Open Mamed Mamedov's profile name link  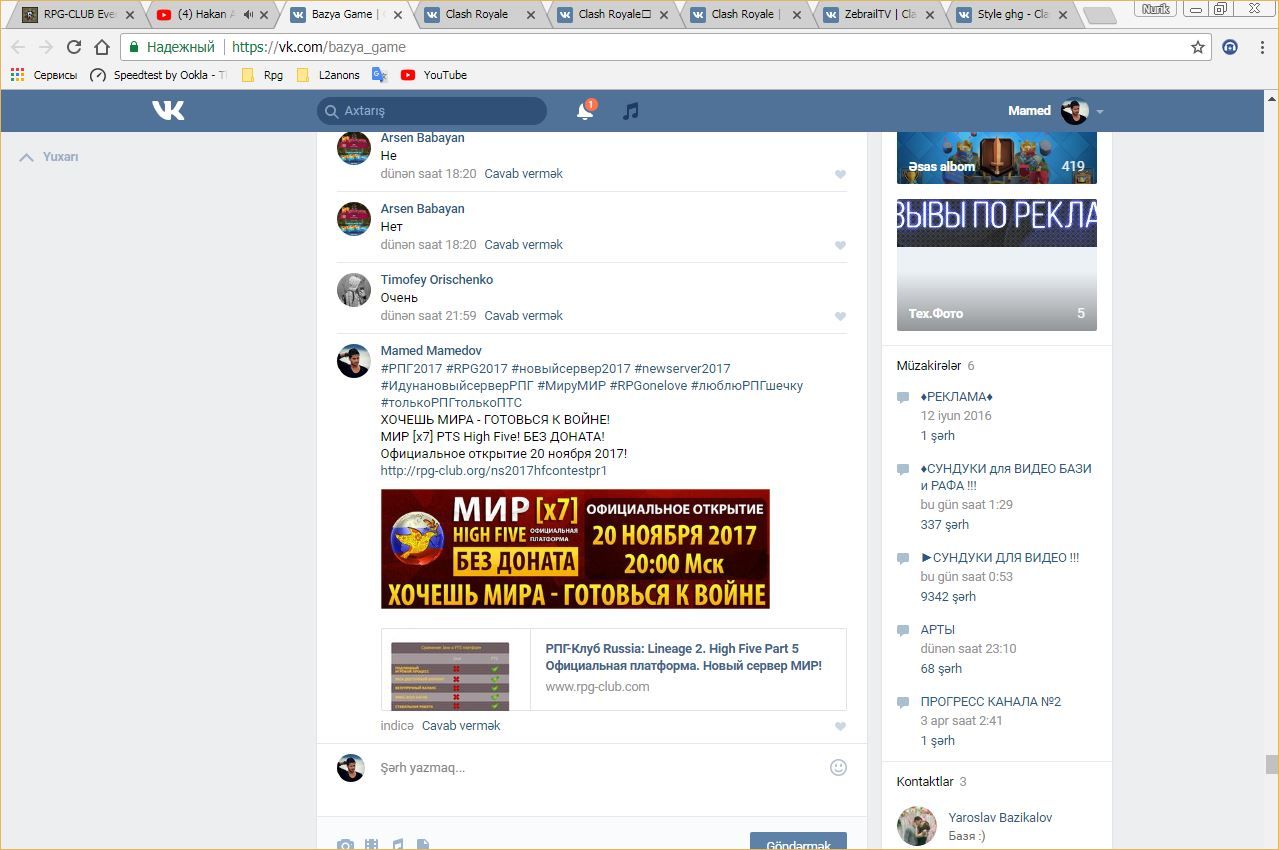431,350
